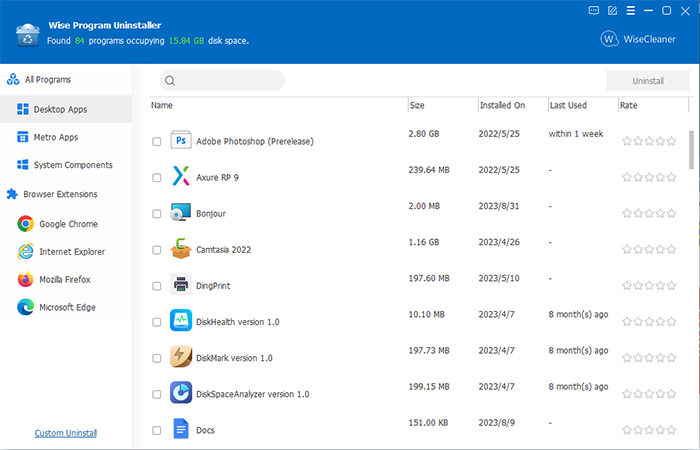Select the DiskMark version 1.0 checkbox
This screenshot has height=450, width=700.
(156, 358)
